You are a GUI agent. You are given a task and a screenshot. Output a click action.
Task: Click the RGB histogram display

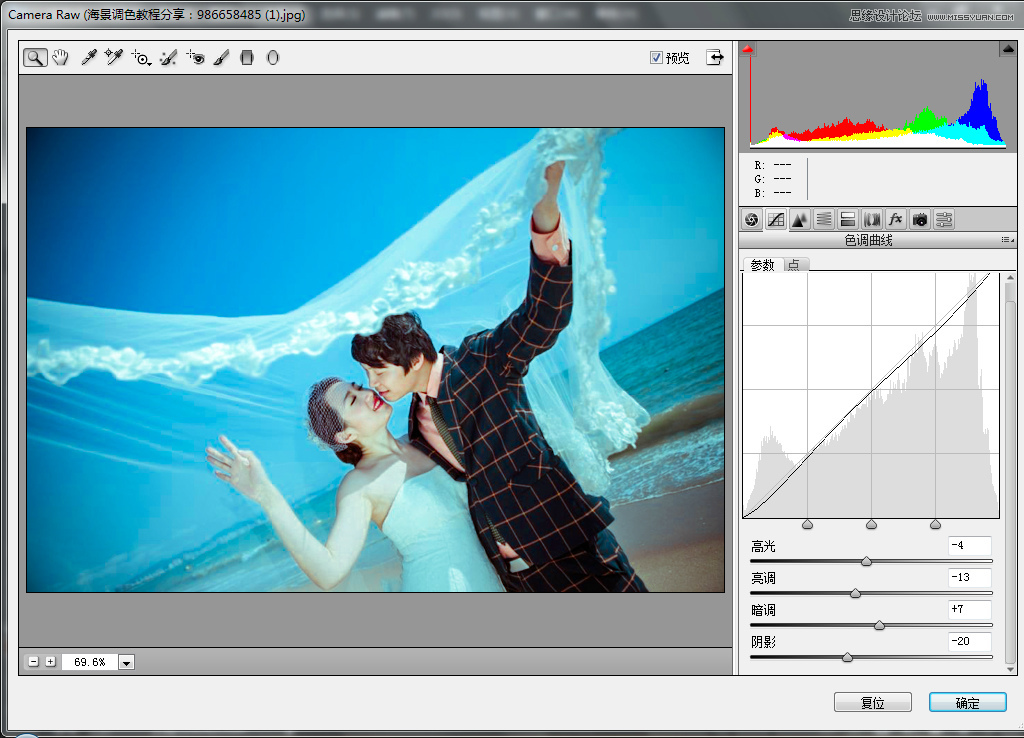click(x=878, y=97)
